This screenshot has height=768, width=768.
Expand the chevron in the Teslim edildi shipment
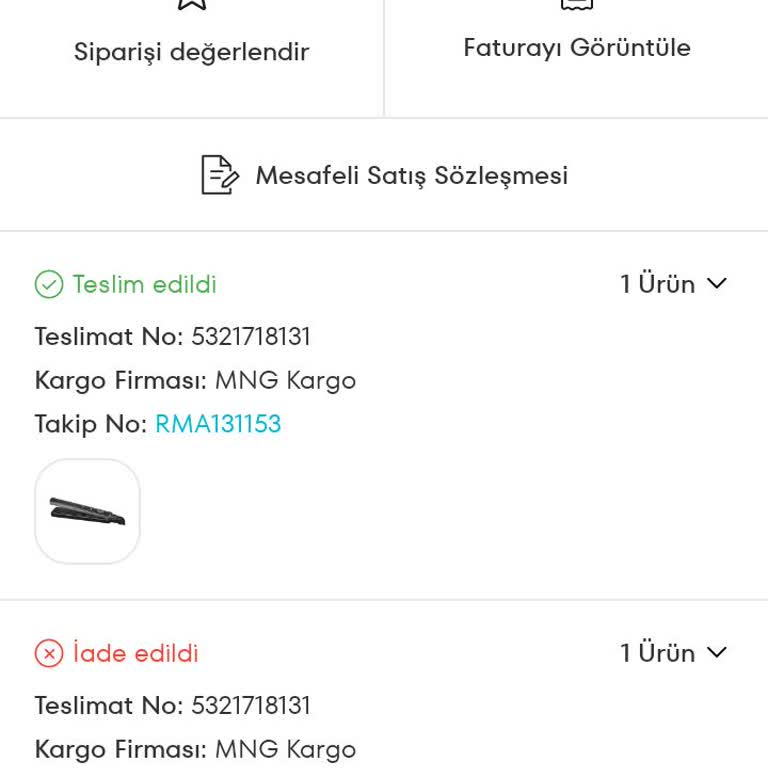716,284
